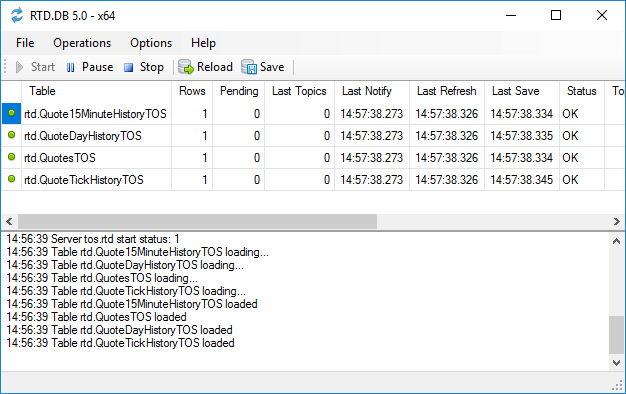Click the Pending column header

tap(239, 91)
